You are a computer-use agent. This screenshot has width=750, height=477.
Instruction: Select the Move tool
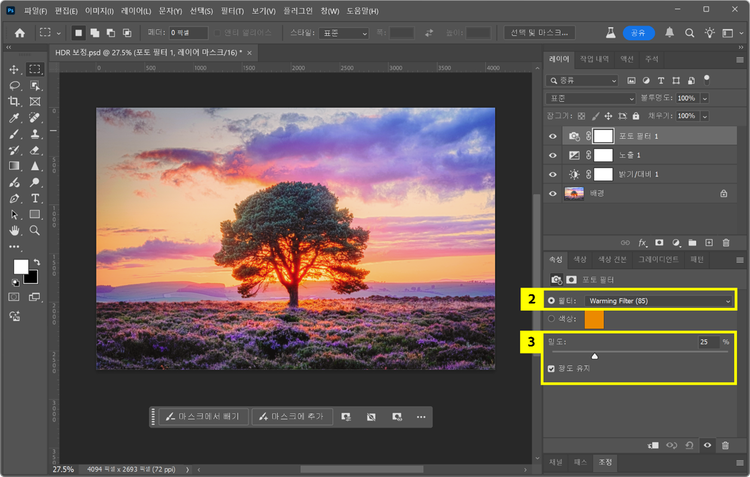pyautogui.click(x=15, y=70)
